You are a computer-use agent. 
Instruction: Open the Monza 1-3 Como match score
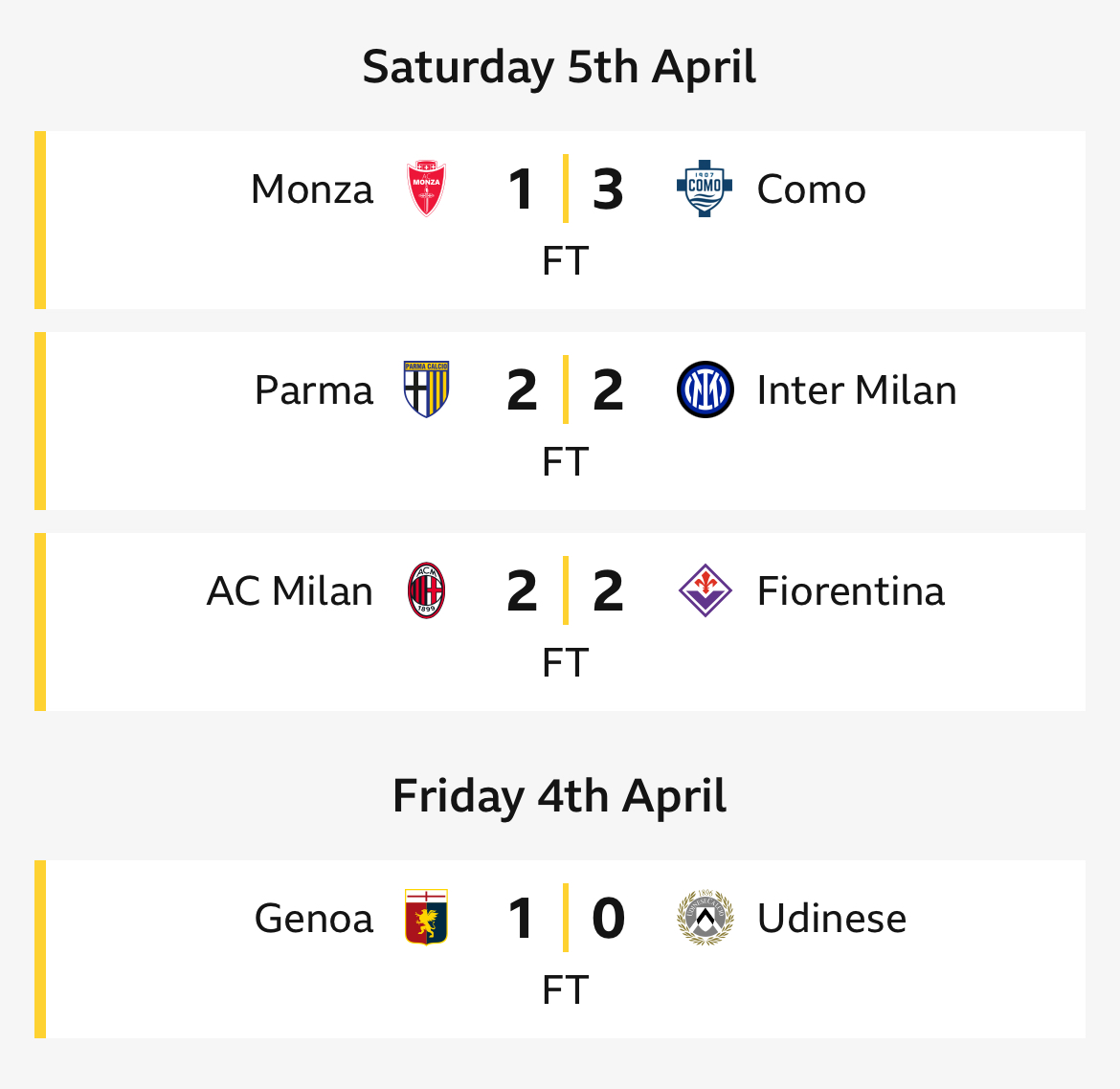(565, 189)
